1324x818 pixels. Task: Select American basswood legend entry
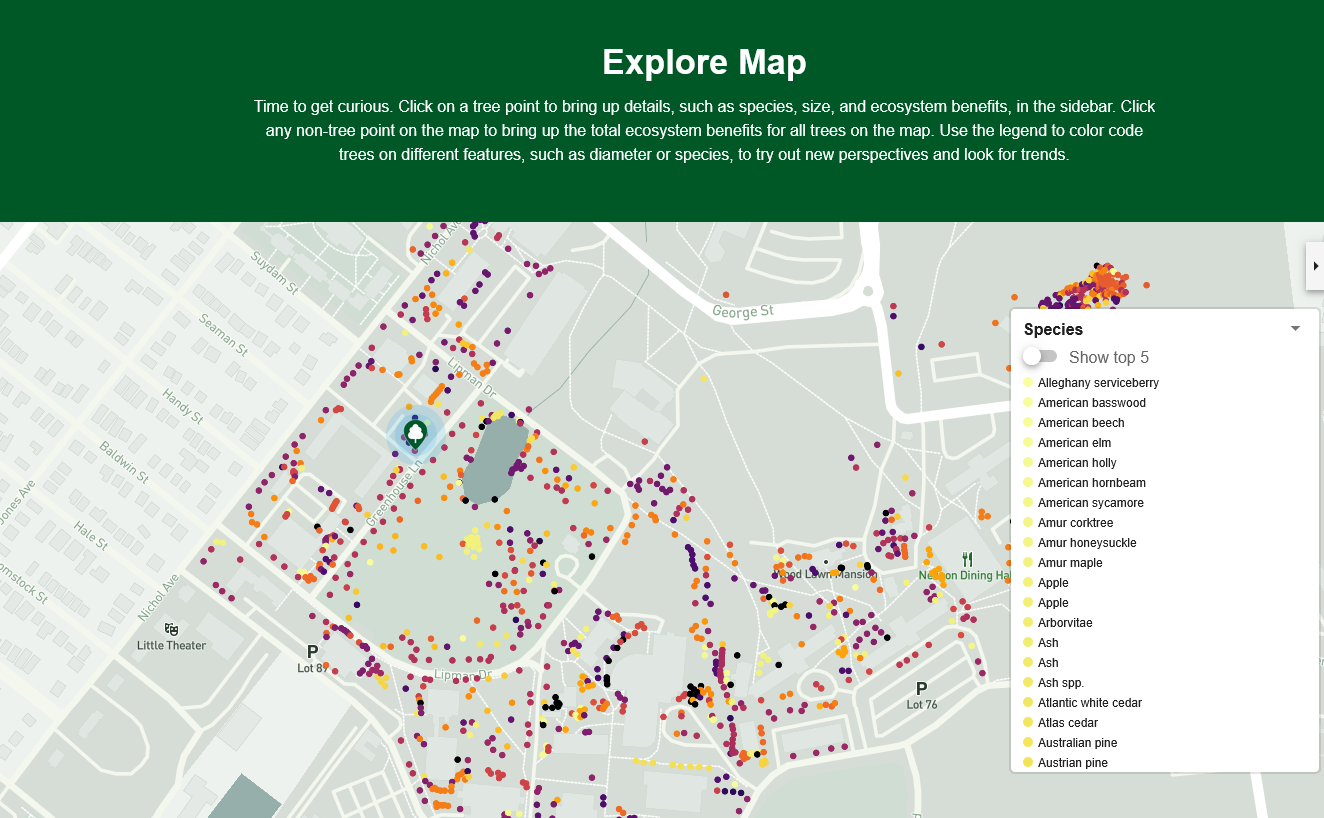tap(1091, 403)
